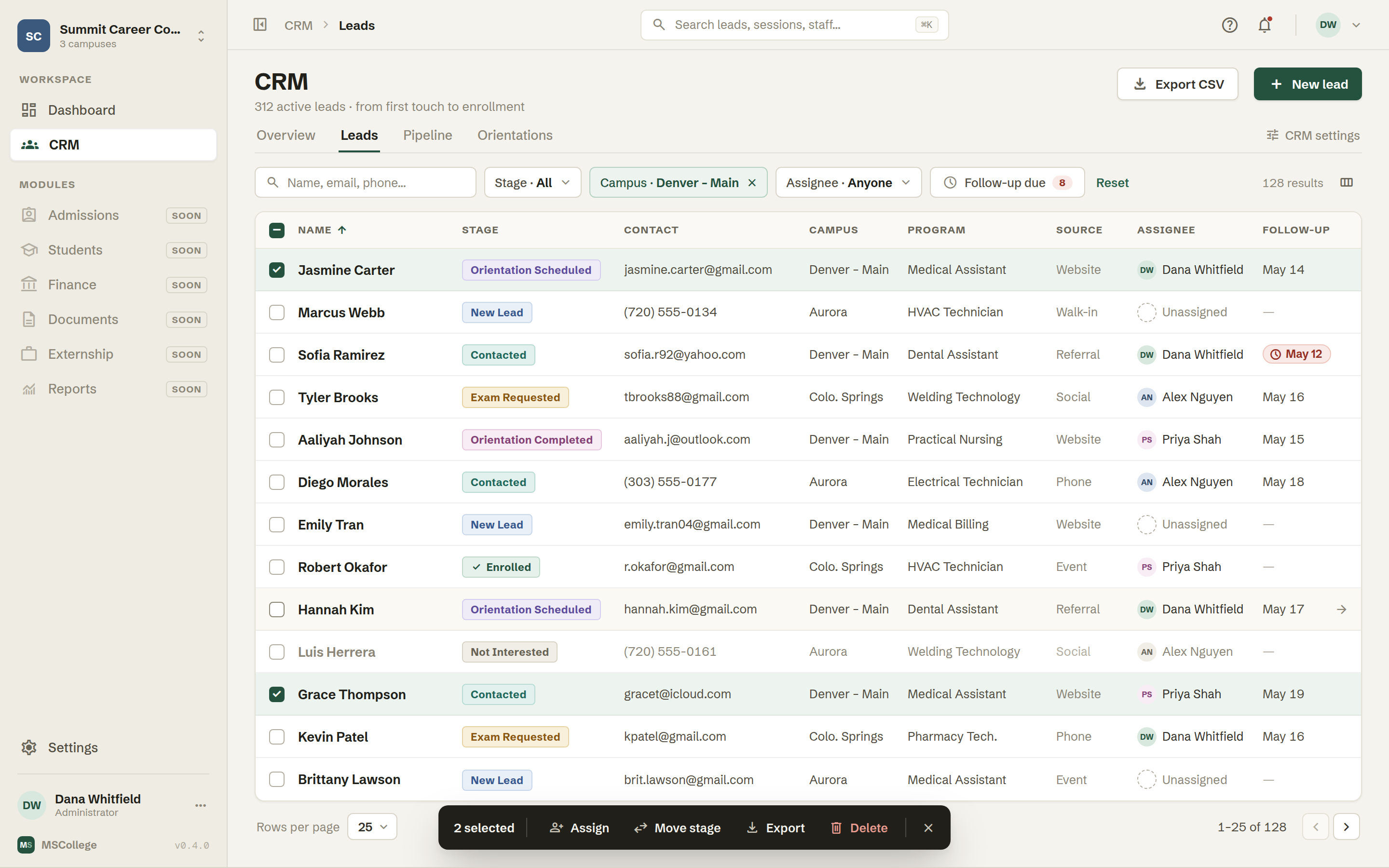Switch to the Orientations tab
Screen dimensions: 1389x868
515,135
